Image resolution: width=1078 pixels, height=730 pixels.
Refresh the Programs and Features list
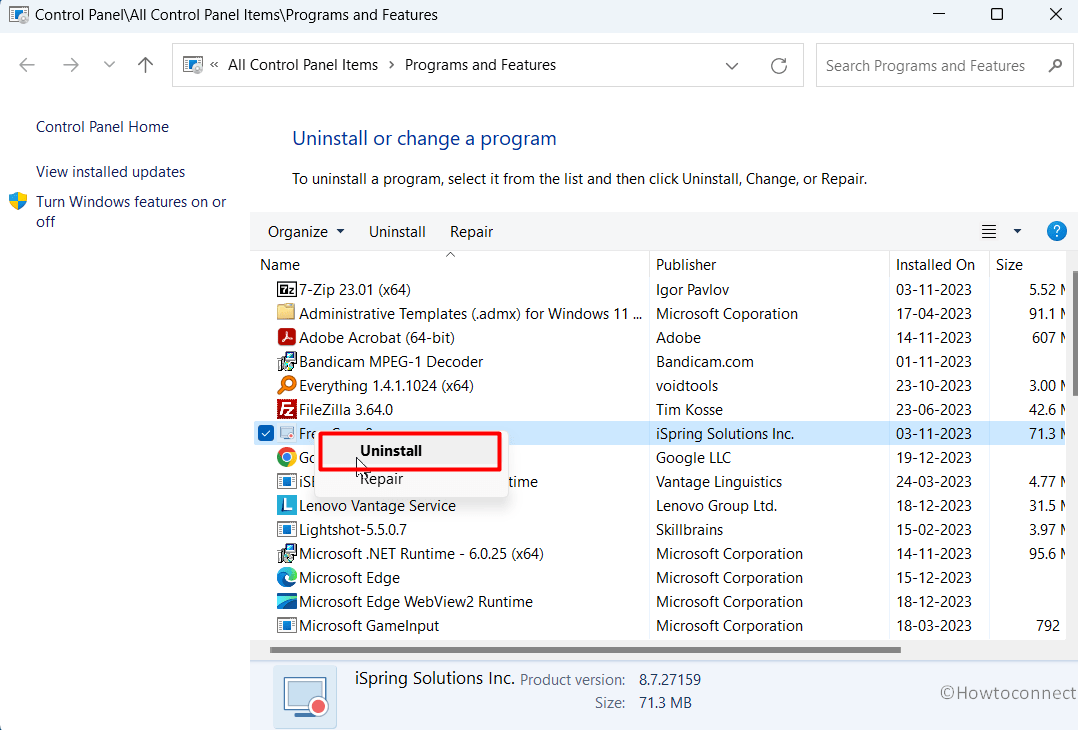click(x=779, y=65)
